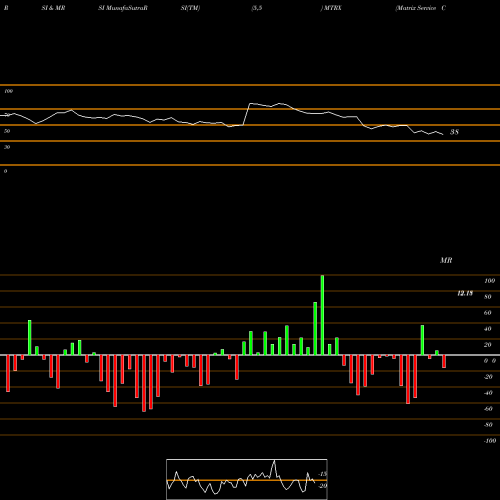Select the 'Matrix Service' company name text

[x=416, y=8]
